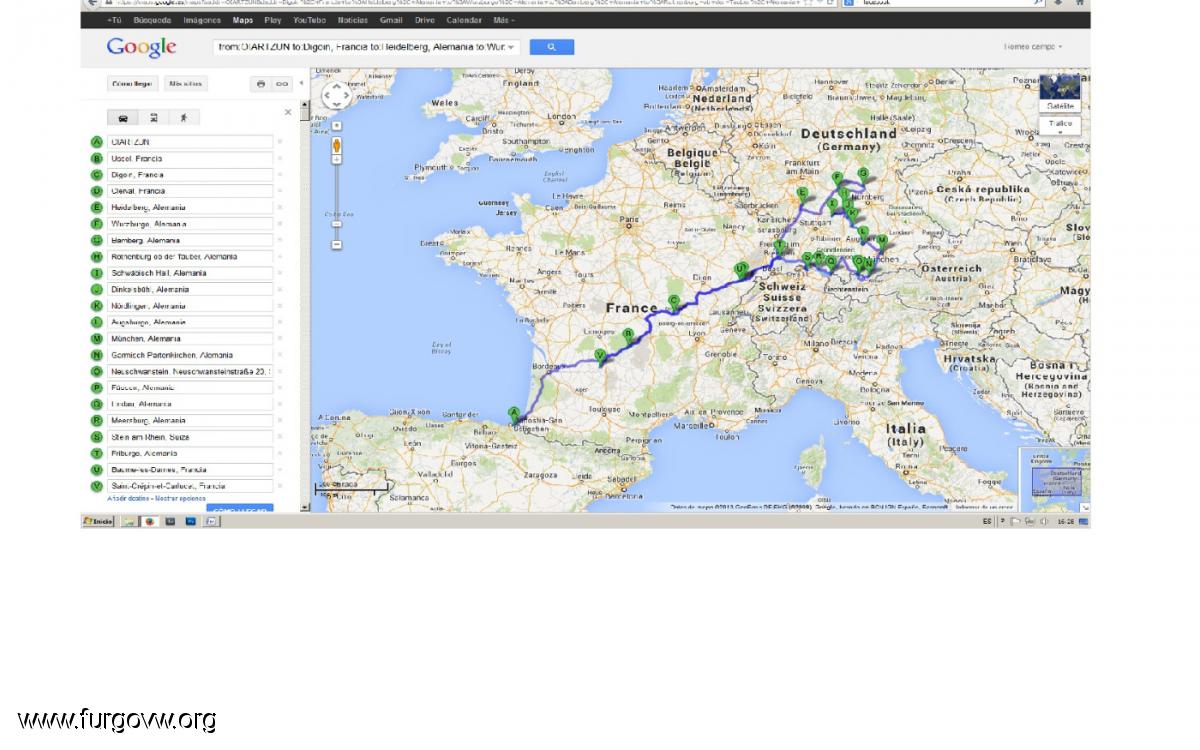Collapse the left directions side panel arrow

tap(301, 83)
